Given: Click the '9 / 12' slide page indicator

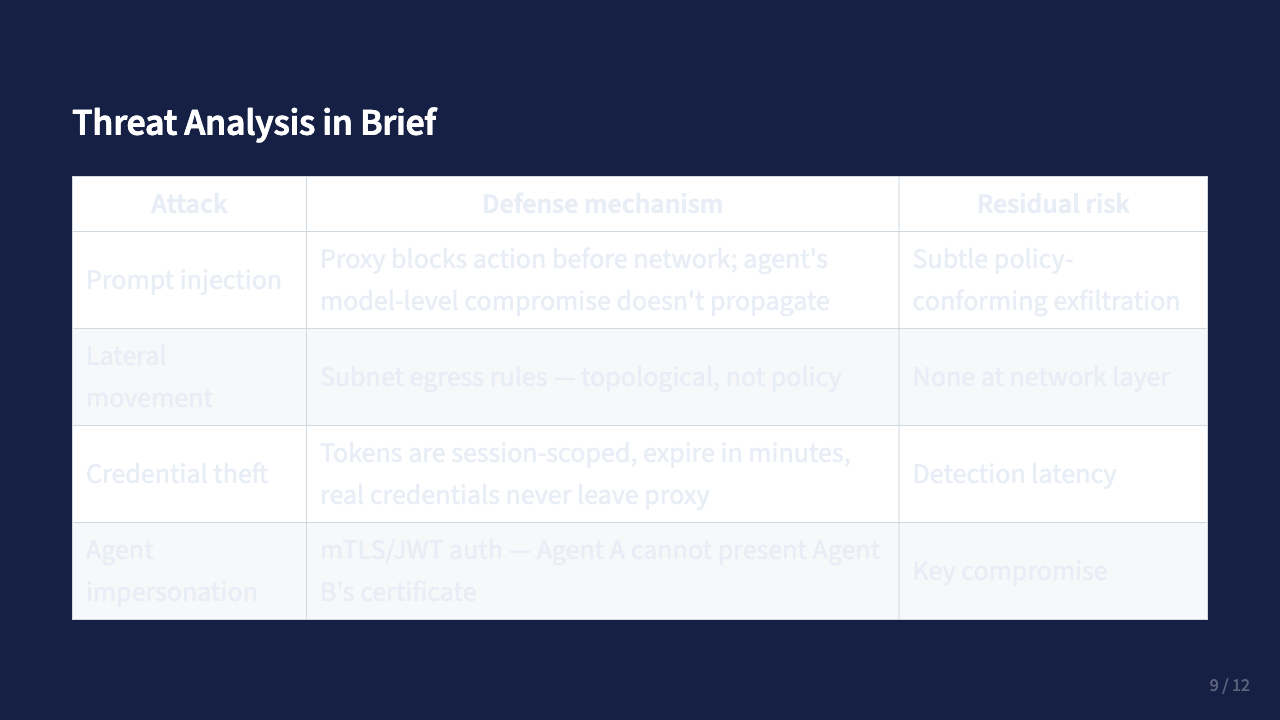Looking at the screenshot, I should click(x=1229, y=685).
